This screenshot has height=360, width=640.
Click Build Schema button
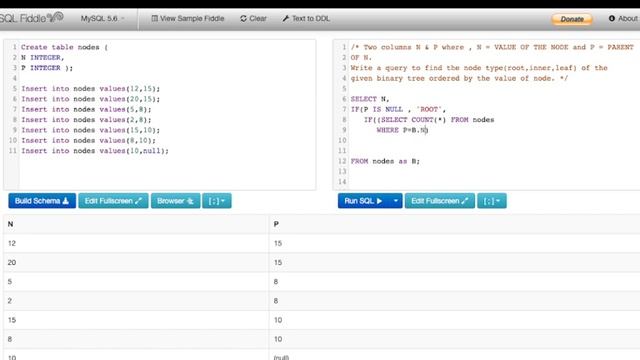(42, 201)
